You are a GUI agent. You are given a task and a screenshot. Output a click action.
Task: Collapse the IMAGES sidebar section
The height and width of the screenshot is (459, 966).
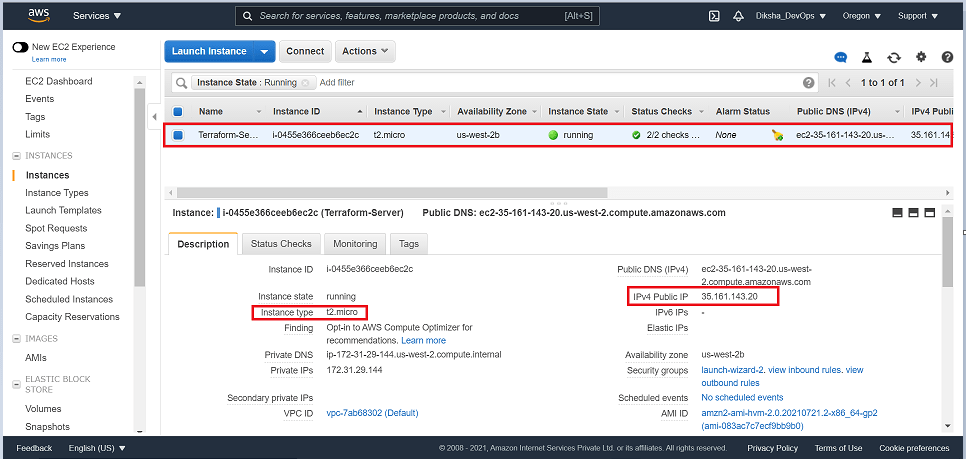17,339
